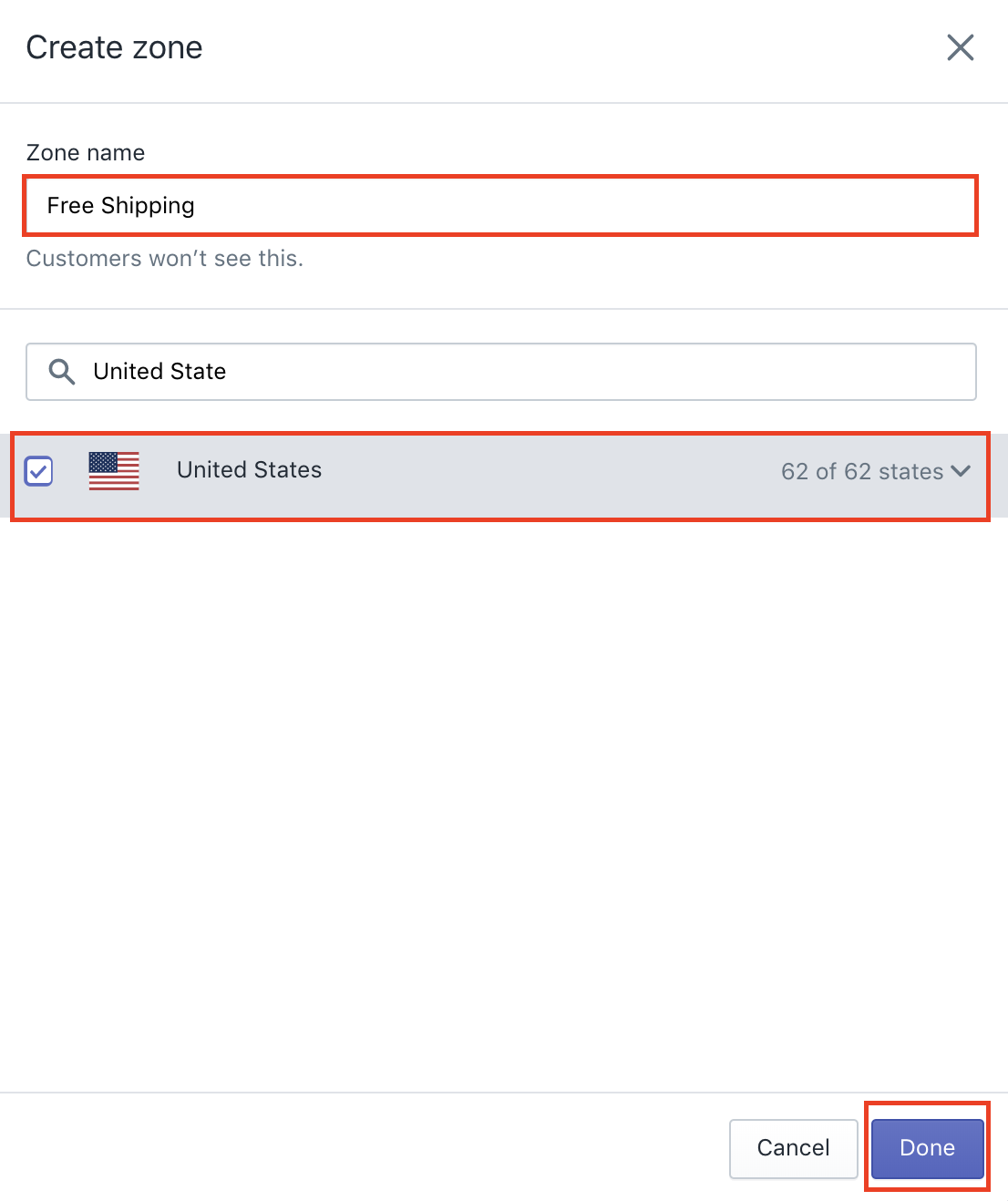The width and height of the screenshot is (1008, 1201).
Task: Click the "Shipping" word in Zone name field
Action: click(x=148, y=206)
